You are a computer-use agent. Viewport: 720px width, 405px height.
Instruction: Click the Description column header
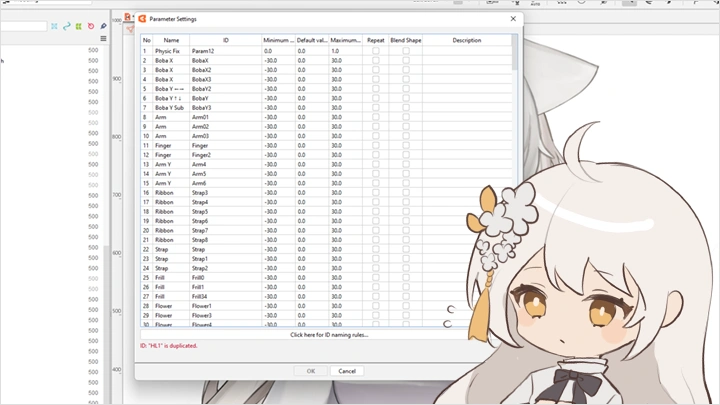pyautogui.click(x=466, y=41)
